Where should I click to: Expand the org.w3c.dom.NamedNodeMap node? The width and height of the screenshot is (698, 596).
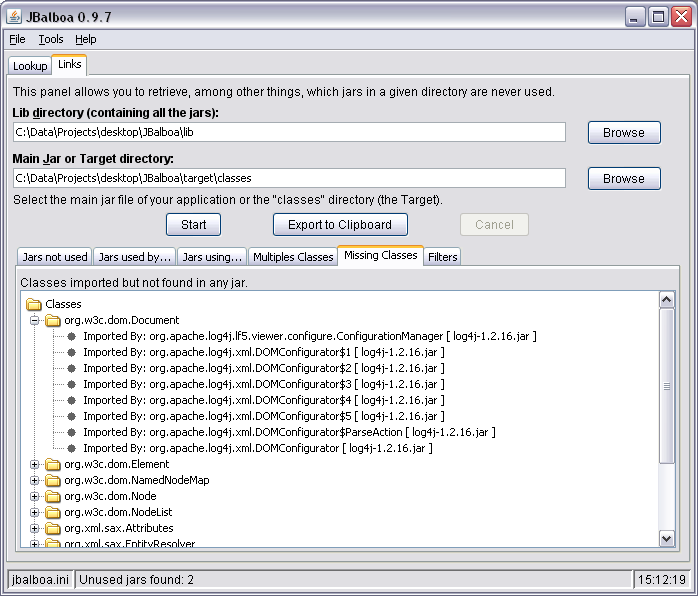tap(34, 481)
